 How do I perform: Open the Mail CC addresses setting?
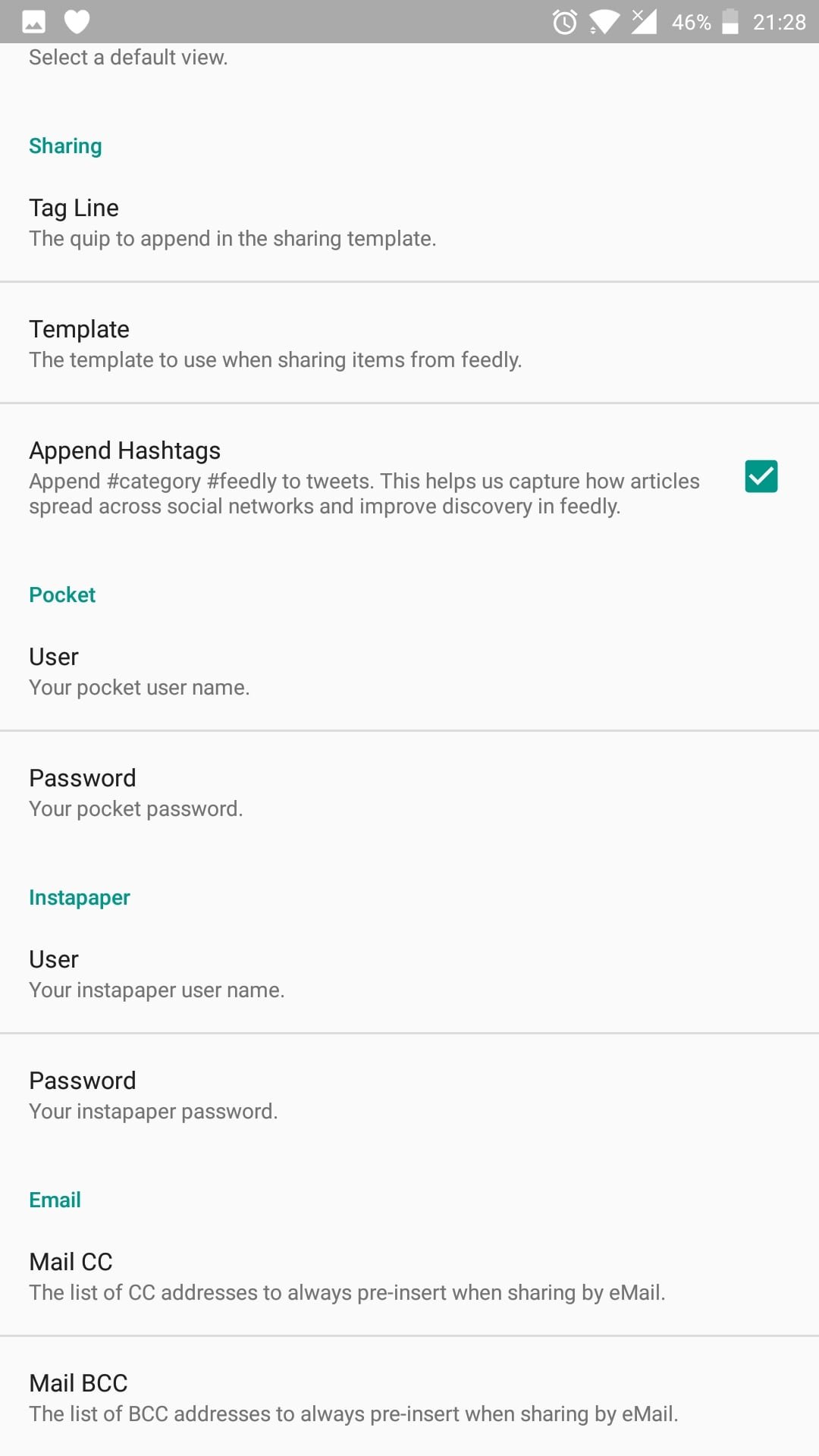pyautogui.click(x=409, y=1276)
